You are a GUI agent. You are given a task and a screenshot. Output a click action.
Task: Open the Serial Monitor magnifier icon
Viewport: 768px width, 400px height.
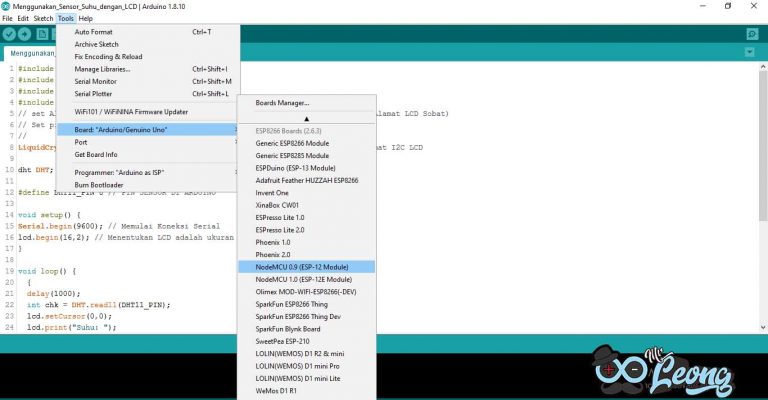tap(752, 34)
